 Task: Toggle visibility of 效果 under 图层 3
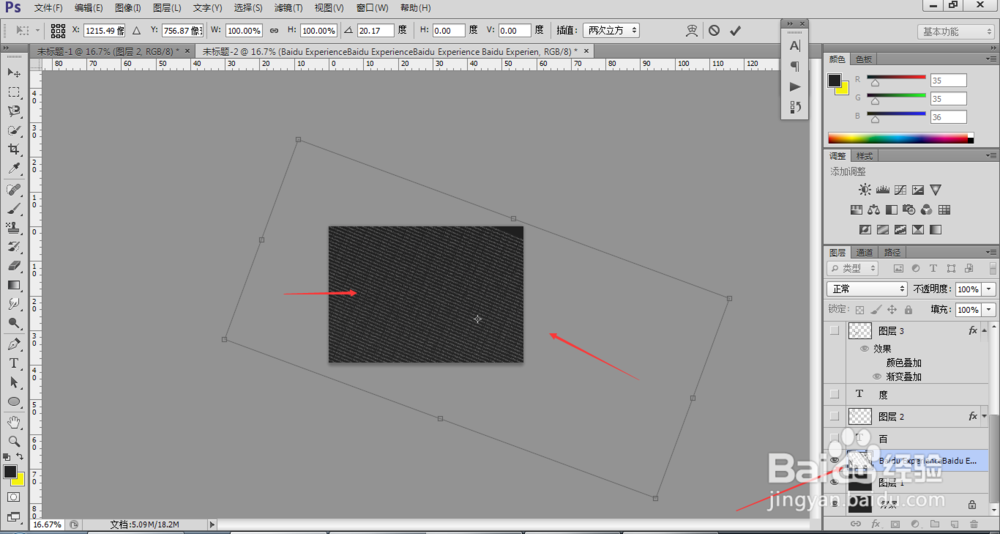point(865,348)
